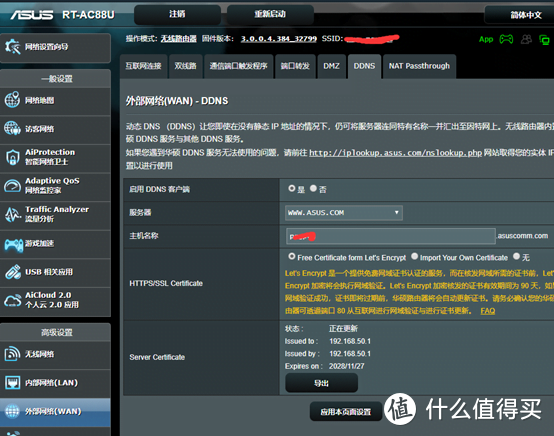554x436 pixels.
Task: Select Import Your Own Certificate option
Action: click(x=414, y=256)
